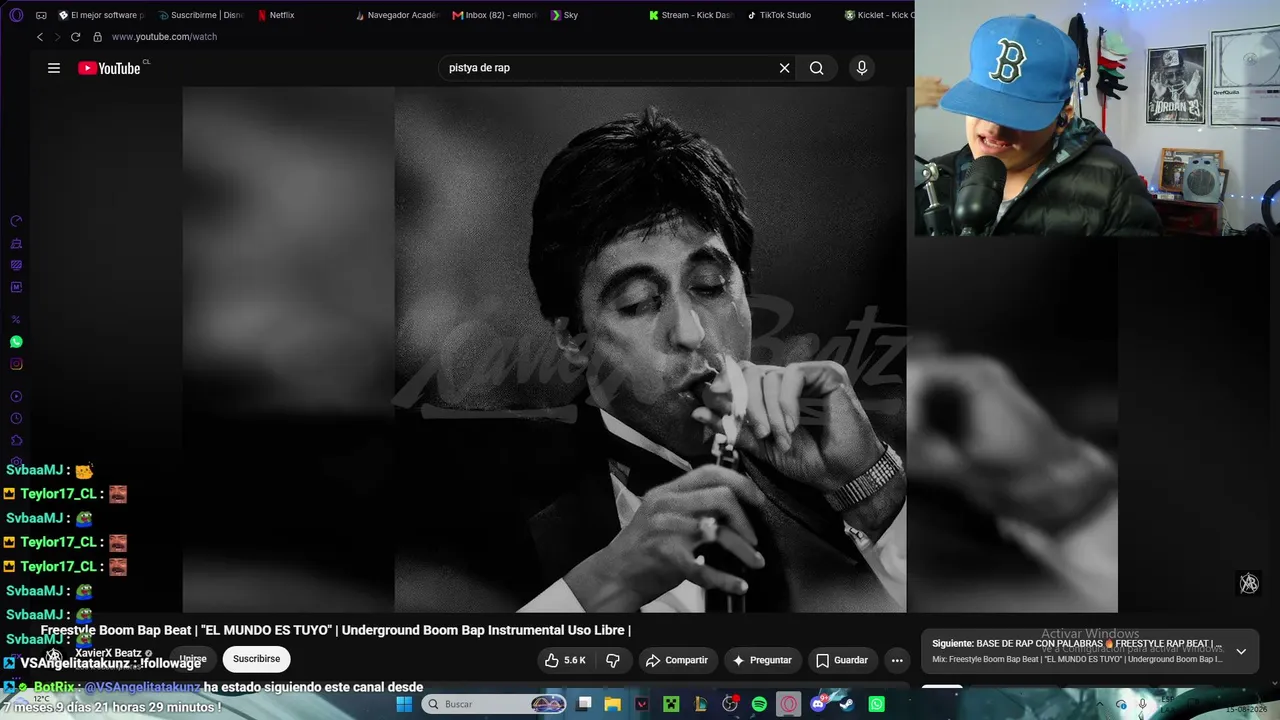
Task: Open Task View on the taskbar
Action: 585,704
